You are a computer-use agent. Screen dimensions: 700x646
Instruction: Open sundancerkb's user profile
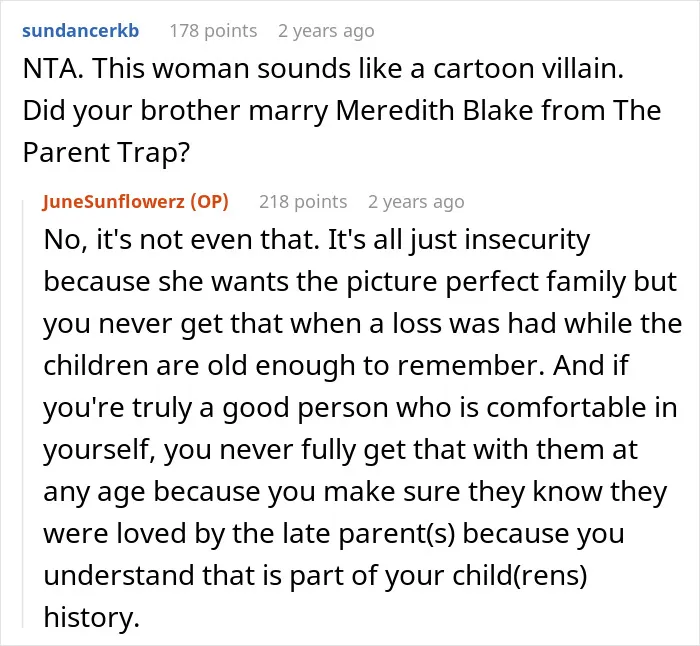pyautogui.click(x=81, y=31)
